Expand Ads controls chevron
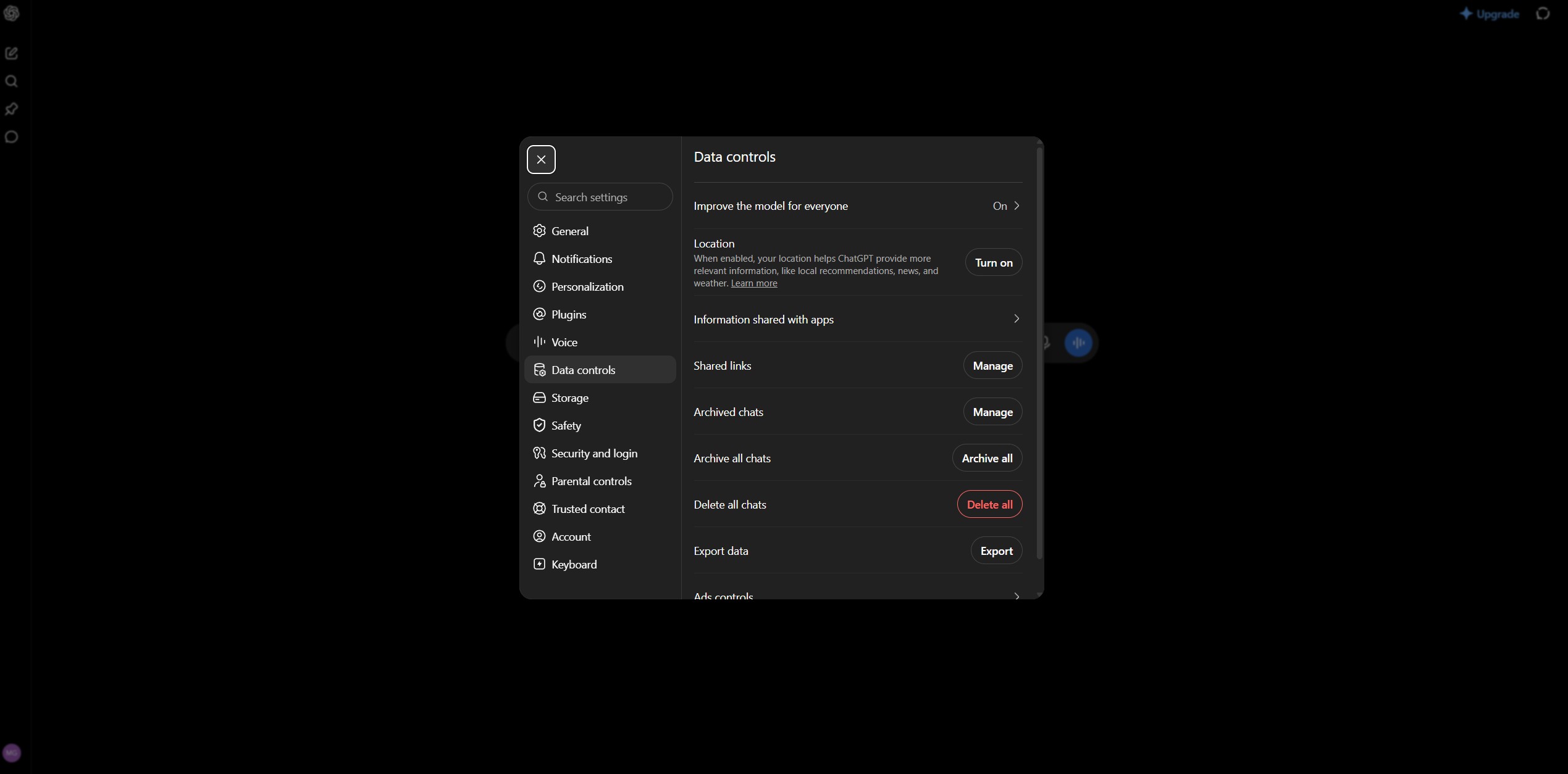Viewport: 1568px width, 774px height. pyautogui.click(x=1017, y=596)
